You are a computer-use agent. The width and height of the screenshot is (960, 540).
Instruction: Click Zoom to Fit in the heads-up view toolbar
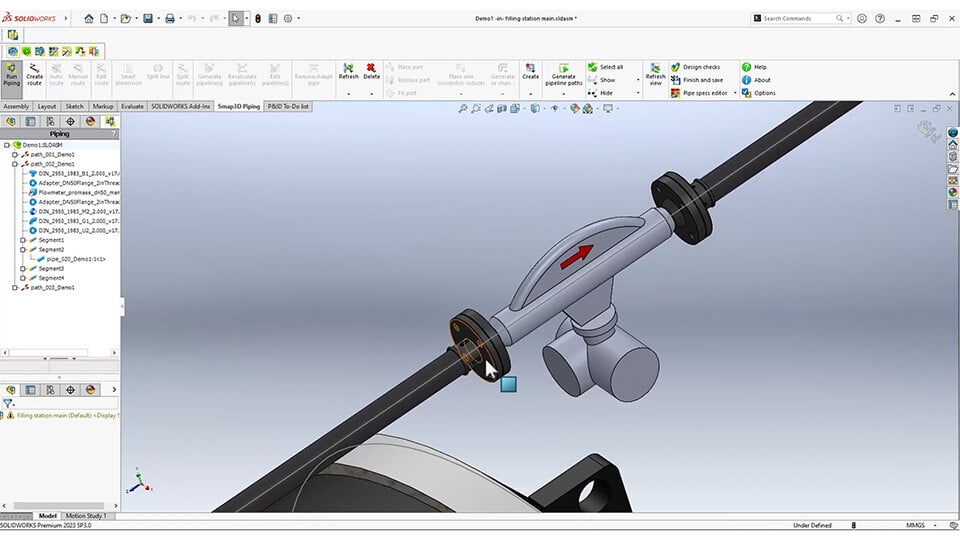tap(463, 108)
